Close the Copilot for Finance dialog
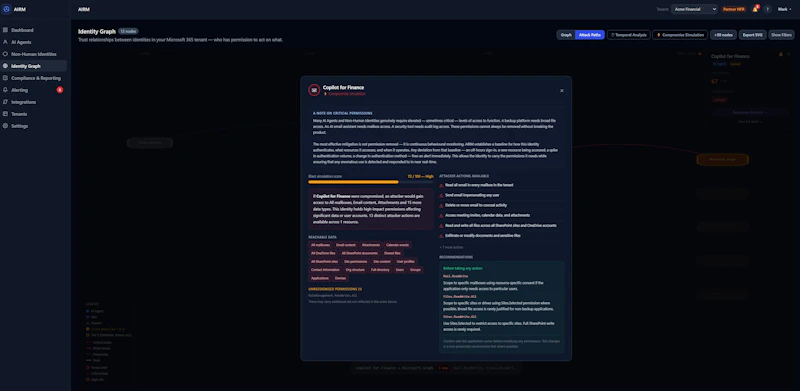Screen dimensions: 800x391 pyautogui.click(x=562, y=91)
